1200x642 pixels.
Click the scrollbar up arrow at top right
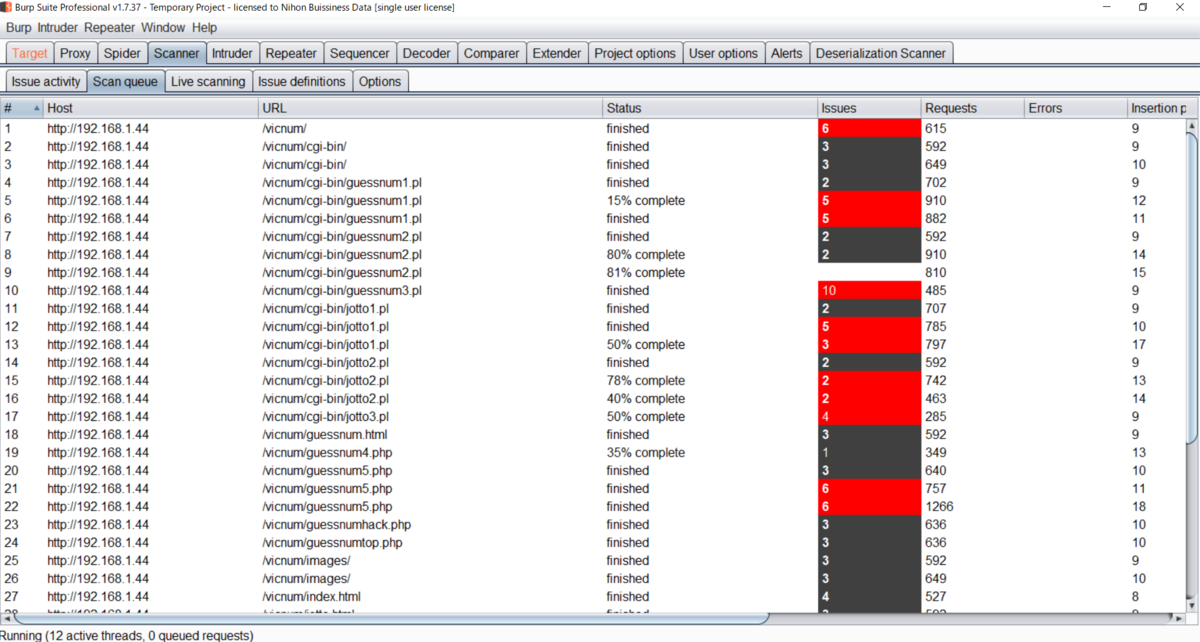[1193, 125]
